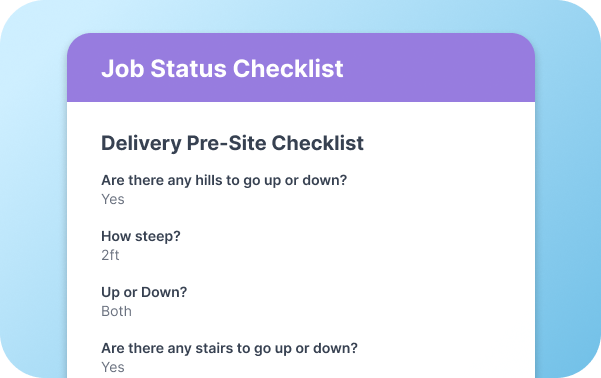Click the Yes answer under the stairs question
The width and height of the screenshot is (601, 378).
[113, 367]
